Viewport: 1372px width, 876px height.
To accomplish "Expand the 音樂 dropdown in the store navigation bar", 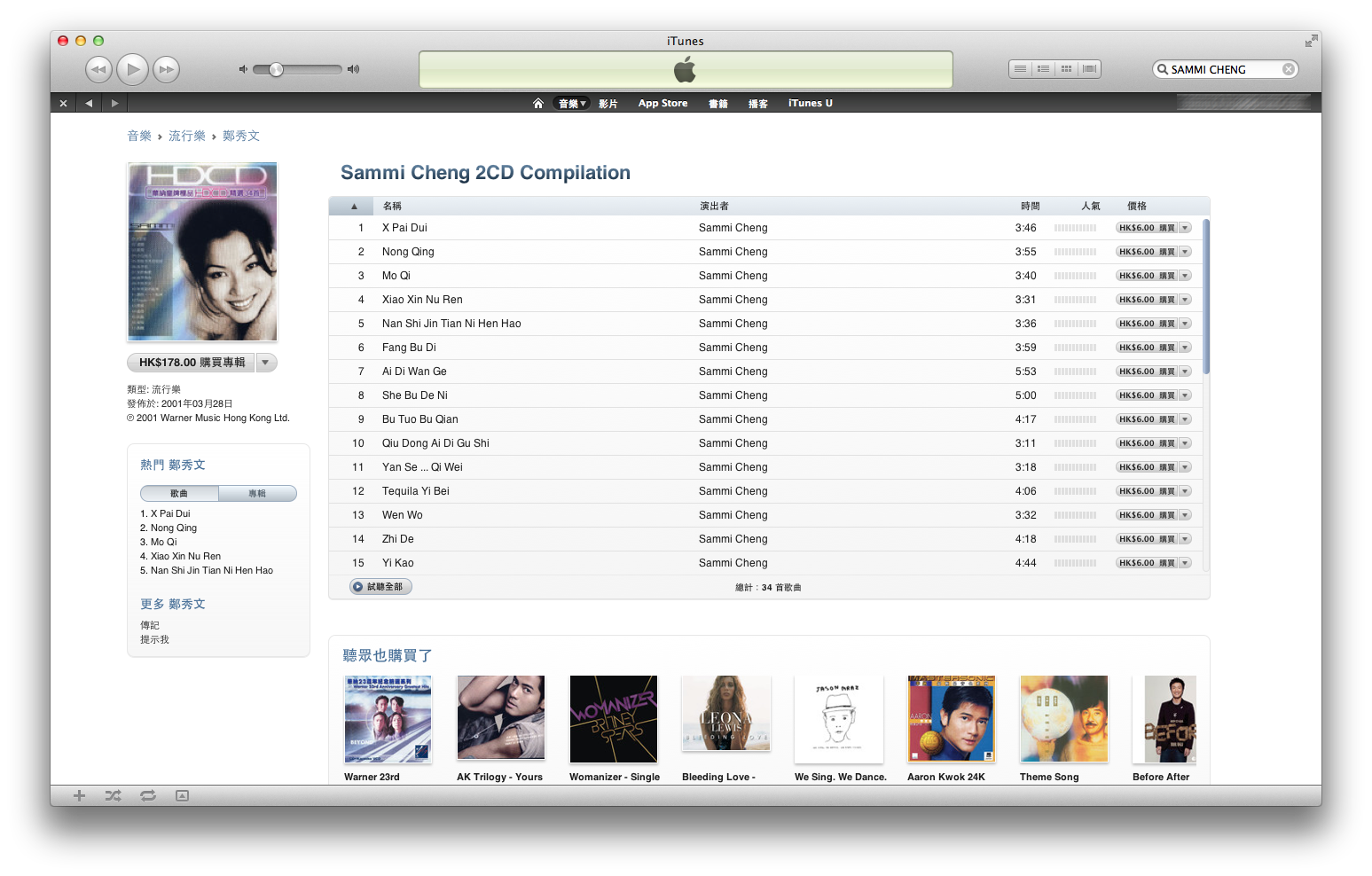I will [572, 104].
